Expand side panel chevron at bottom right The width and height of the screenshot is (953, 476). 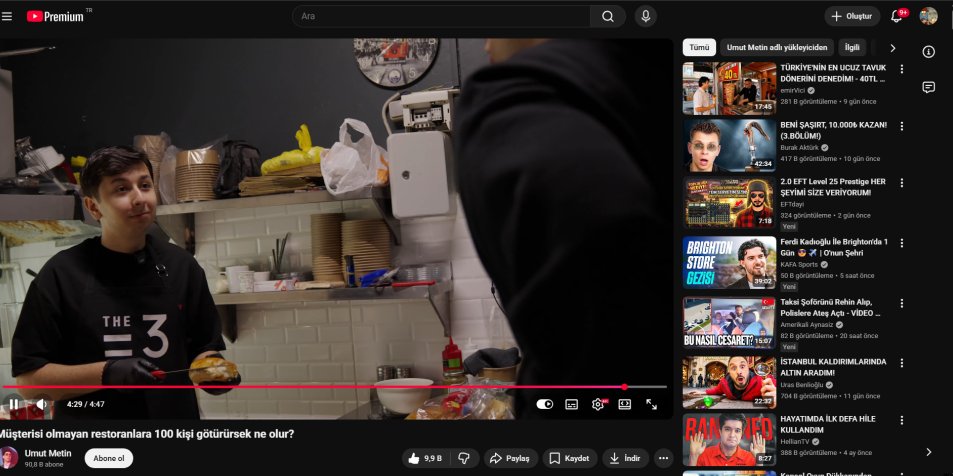(x=928, y=452)
